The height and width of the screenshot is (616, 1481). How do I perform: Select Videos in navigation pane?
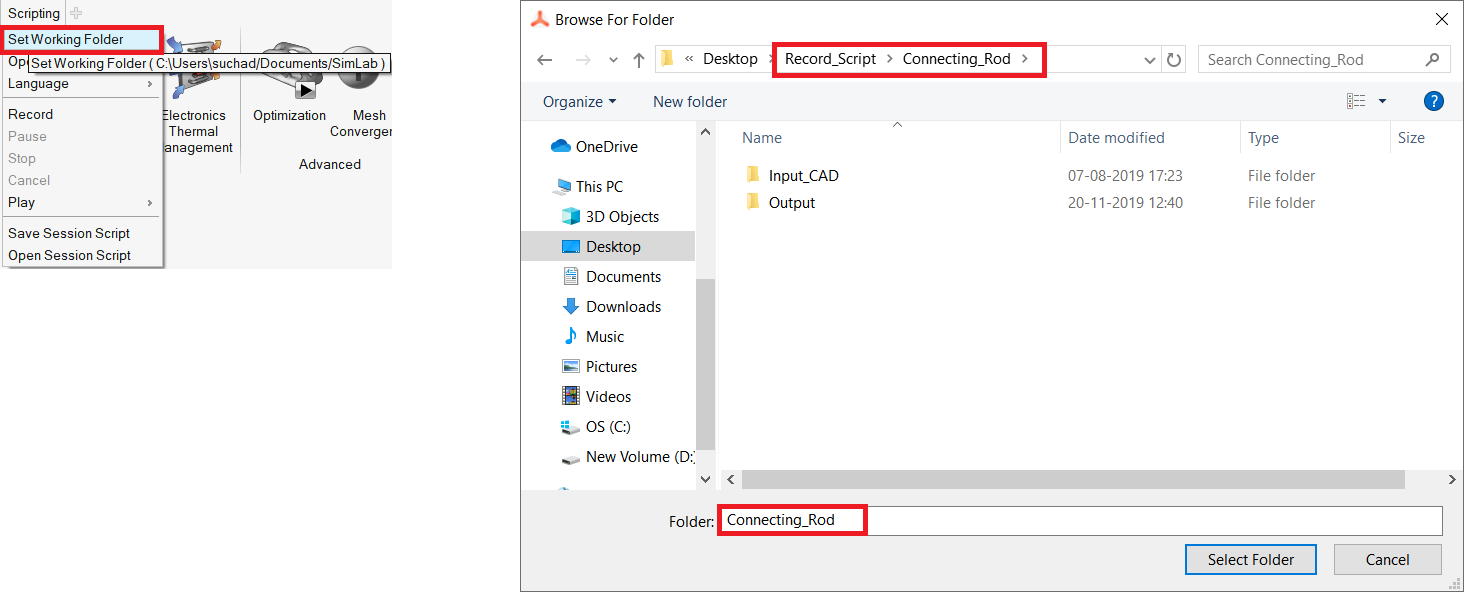point(596,397)
